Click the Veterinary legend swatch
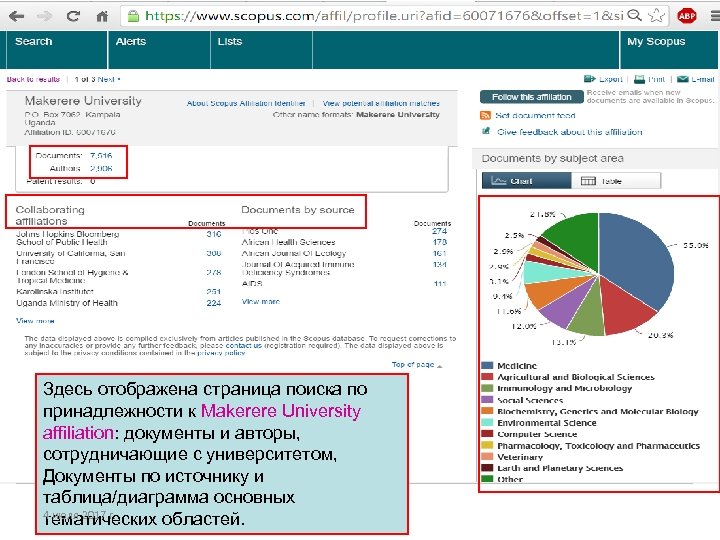 pos(487,457)
